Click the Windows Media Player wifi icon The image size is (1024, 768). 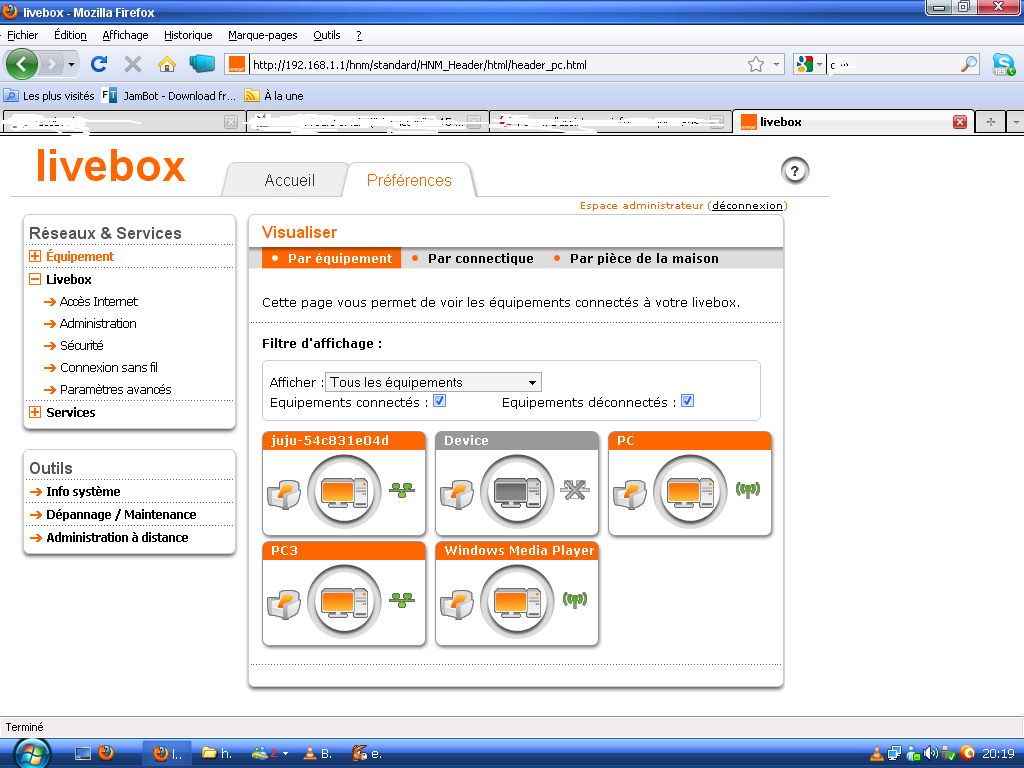pos(574,600)
